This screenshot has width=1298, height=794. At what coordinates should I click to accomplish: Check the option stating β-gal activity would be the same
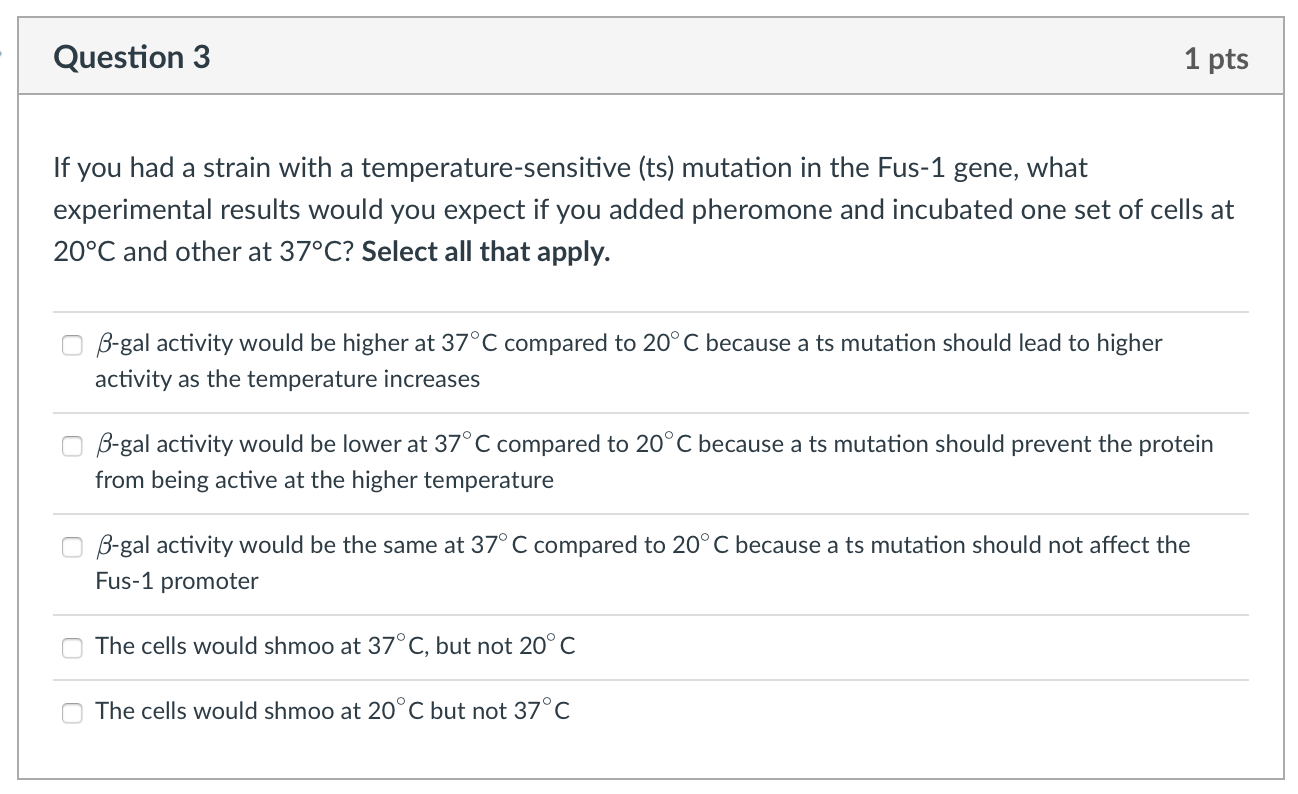[x=72, y=547]
